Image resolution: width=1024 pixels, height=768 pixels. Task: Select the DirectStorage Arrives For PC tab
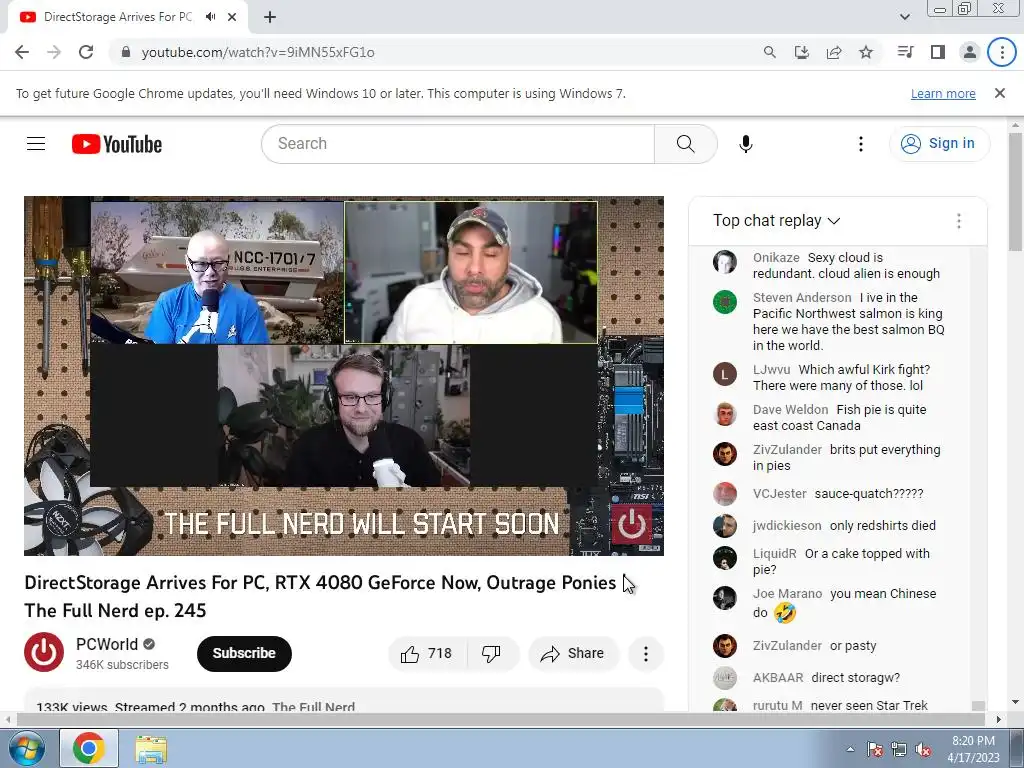pos(118,17)
